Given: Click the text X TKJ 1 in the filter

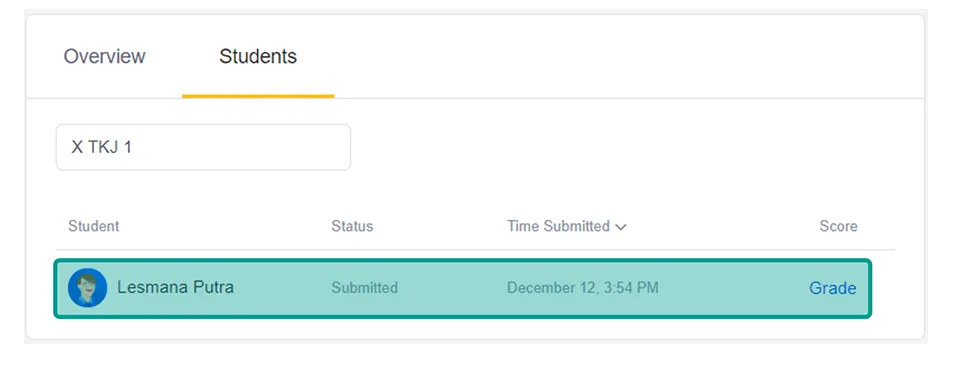Looking at the screenshot, I should pyautogui.click(x=101, y=147).
